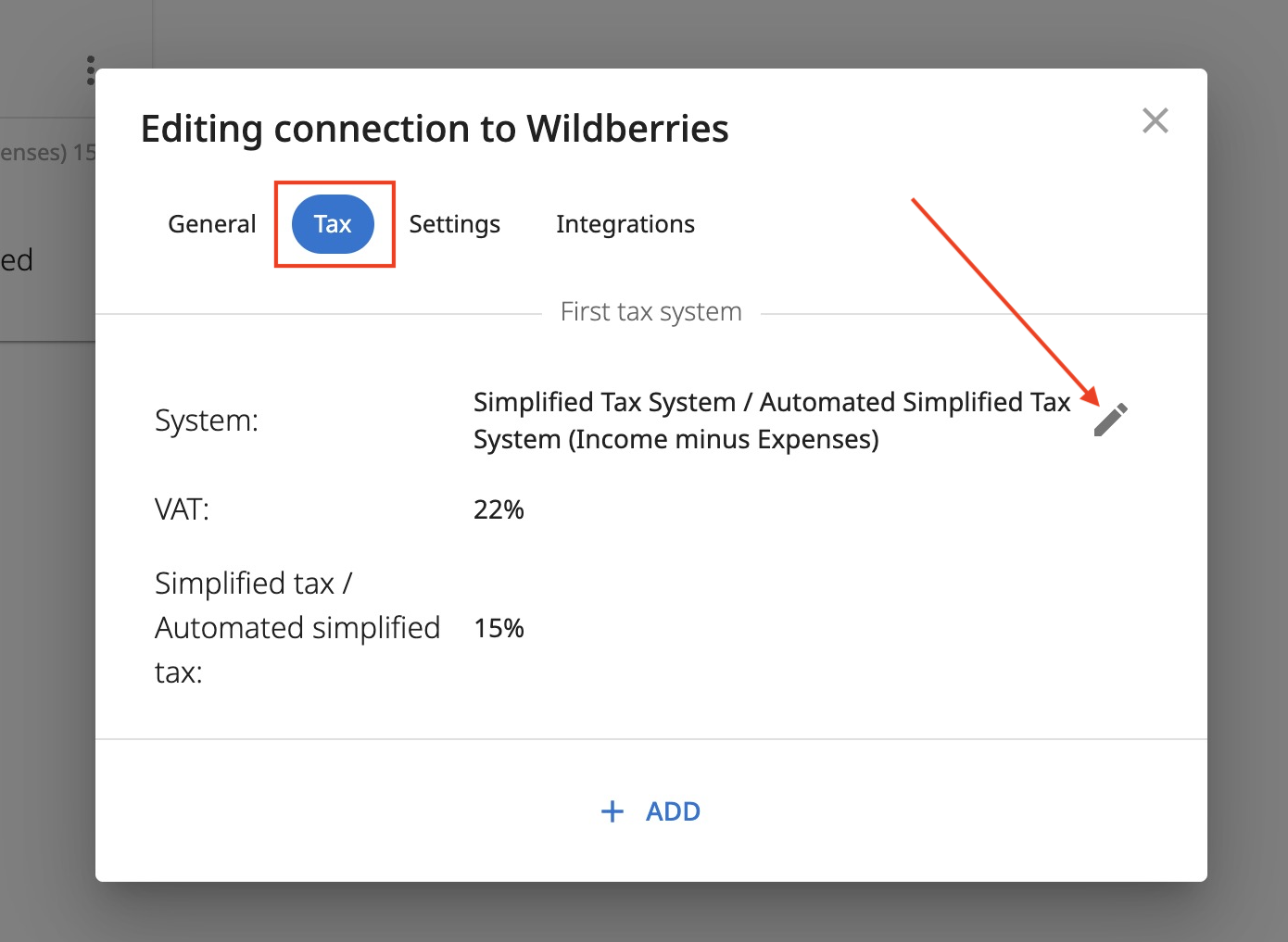Select the Tax tab
Screen dimensions: 1288x942
click(333, 224)
